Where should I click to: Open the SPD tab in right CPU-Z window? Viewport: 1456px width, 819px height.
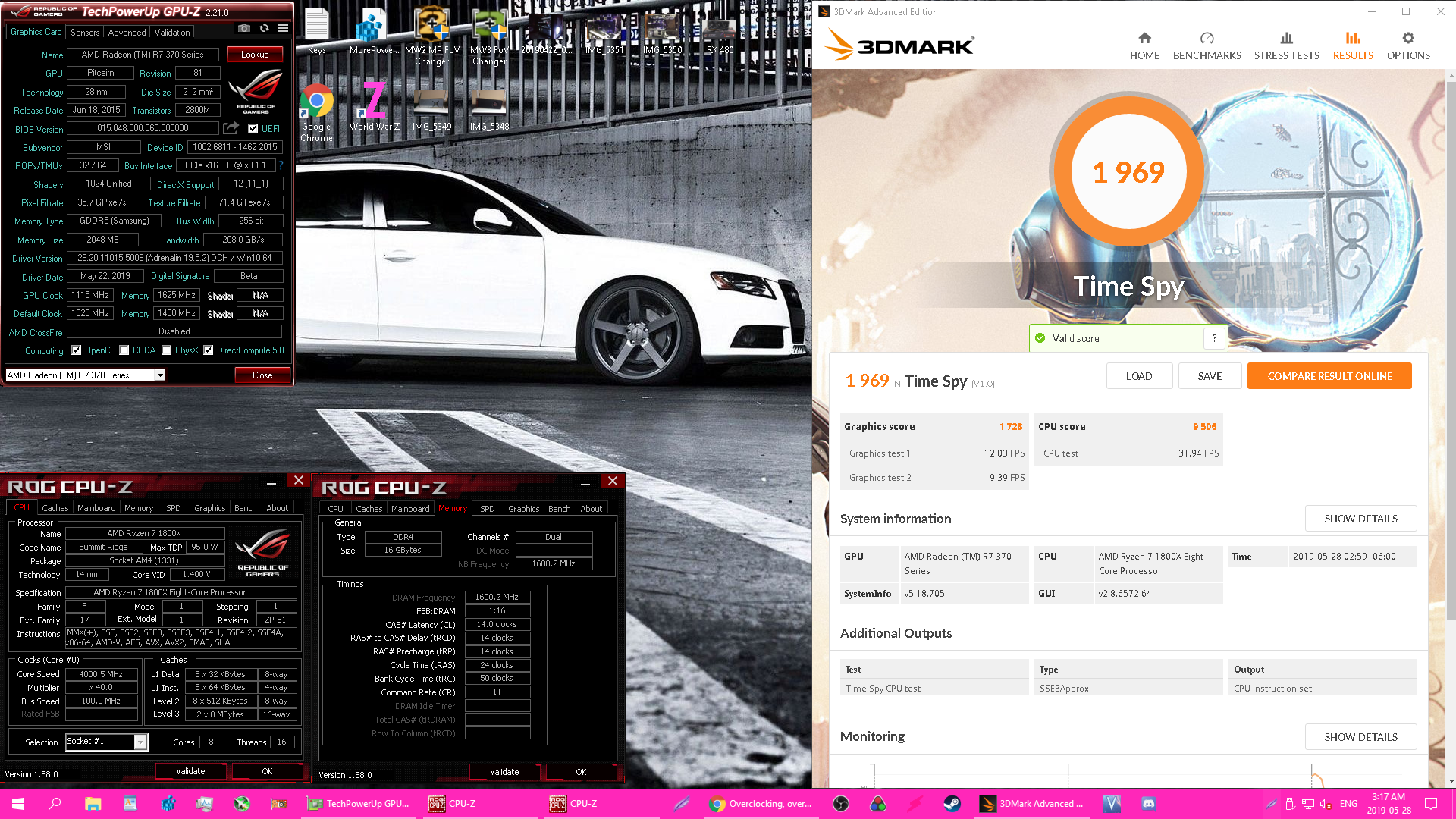click(x=488, y=509)
